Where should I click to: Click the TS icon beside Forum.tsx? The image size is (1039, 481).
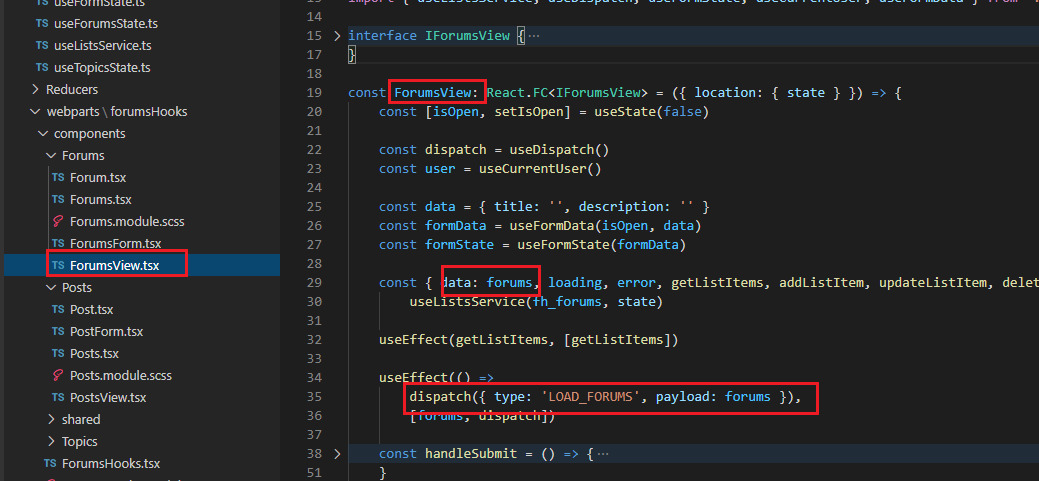[x=58, y=177]
